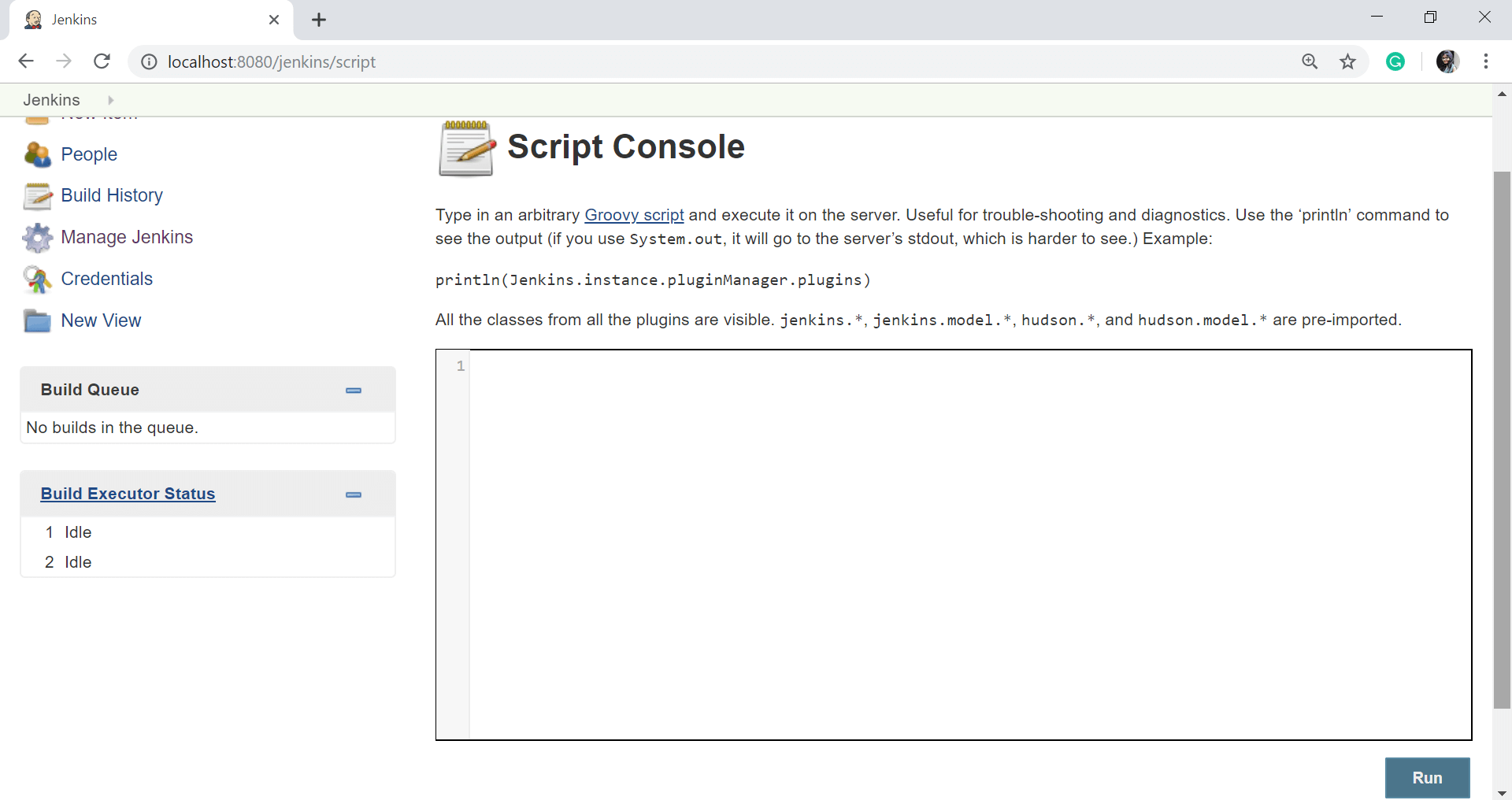Close the Jenkins browser tab
Viewport: 1512px width, 800px height.
[274, 20]
